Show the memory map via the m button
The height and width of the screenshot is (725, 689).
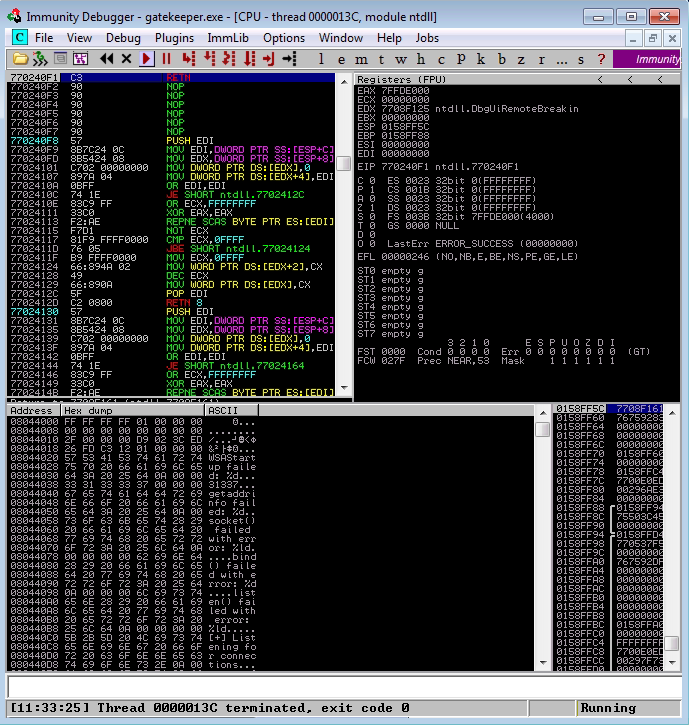point(361,59)
